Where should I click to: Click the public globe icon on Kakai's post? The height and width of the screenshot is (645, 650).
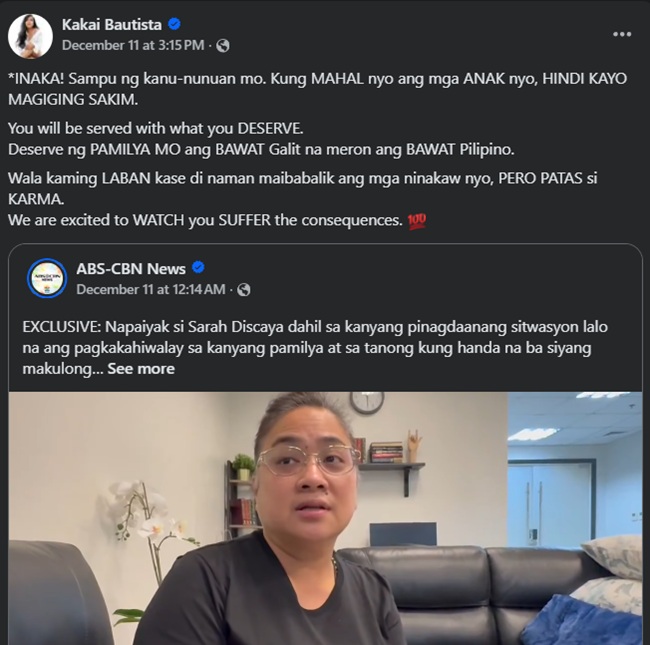coord(223,45)
